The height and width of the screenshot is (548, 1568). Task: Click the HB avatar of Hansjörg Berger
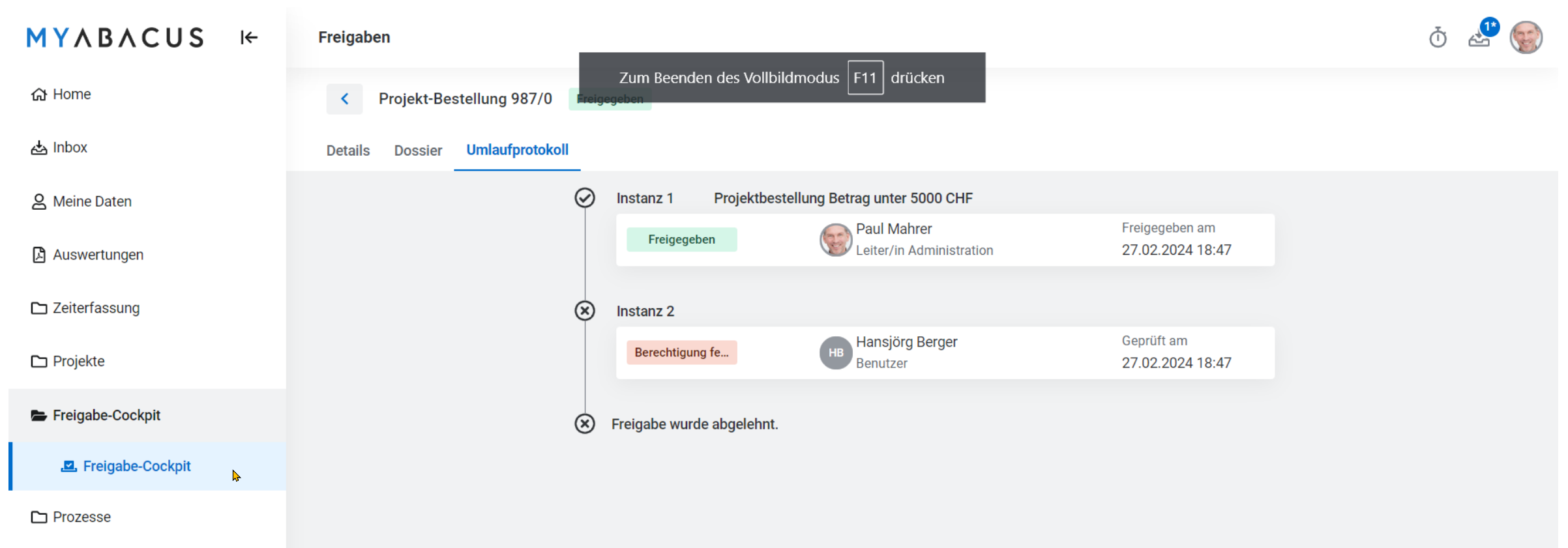(x=835, y=353)
